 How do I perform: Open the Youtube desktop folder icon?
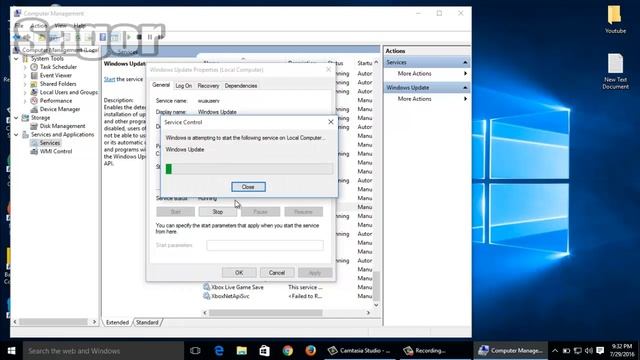(615, 20)
